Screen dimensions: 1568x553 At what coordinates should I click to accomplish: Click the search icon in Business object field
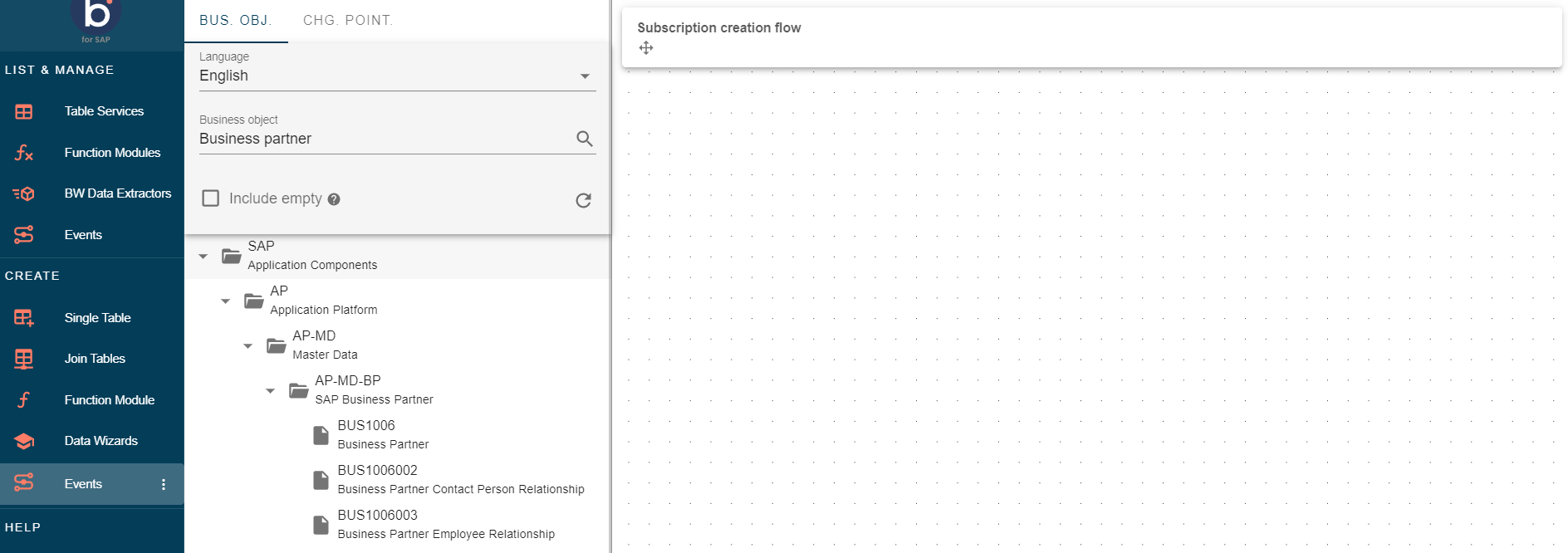(585, 139)
